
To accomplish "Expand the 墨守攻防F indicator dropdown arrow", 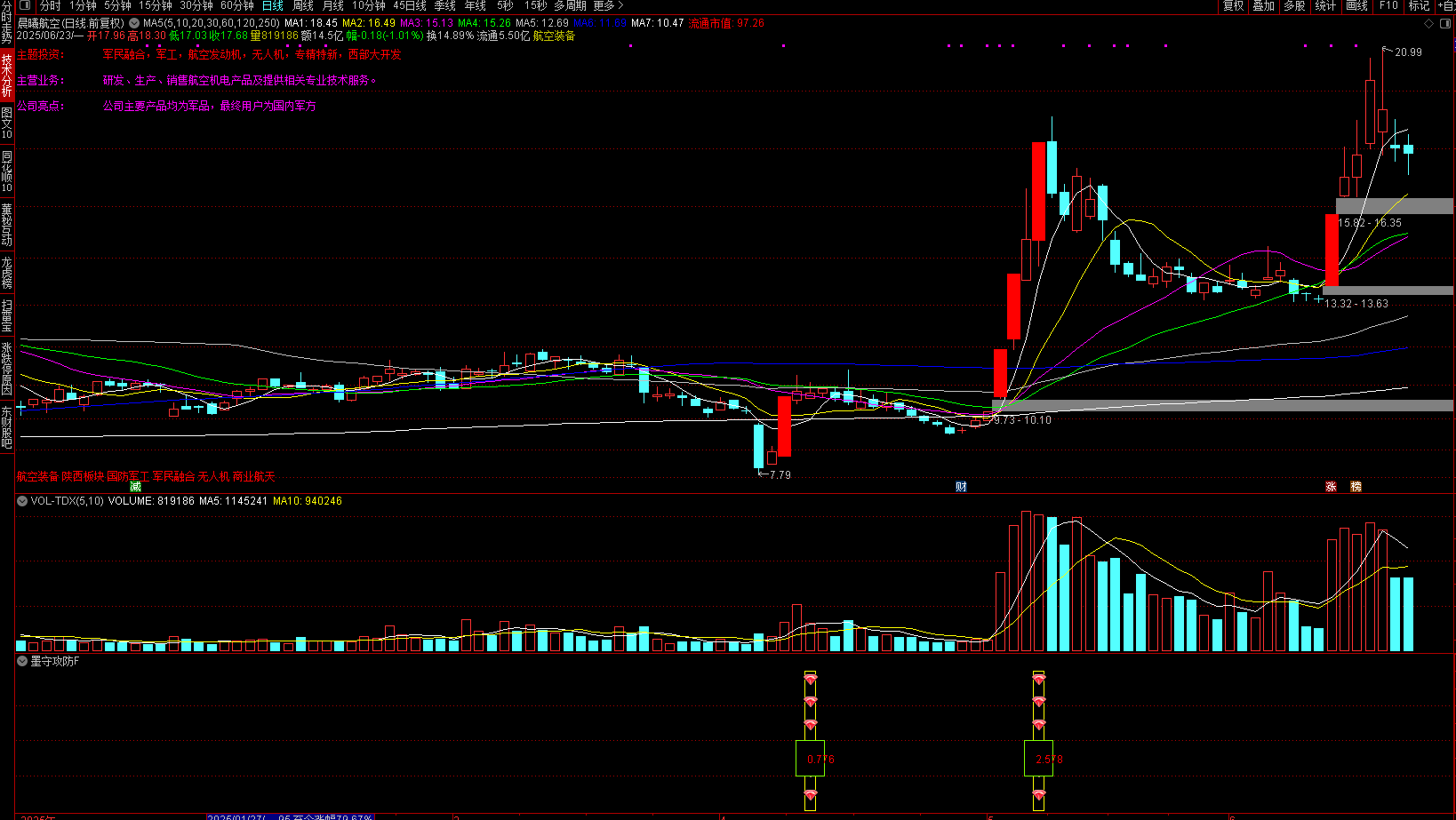I will 22,661.
